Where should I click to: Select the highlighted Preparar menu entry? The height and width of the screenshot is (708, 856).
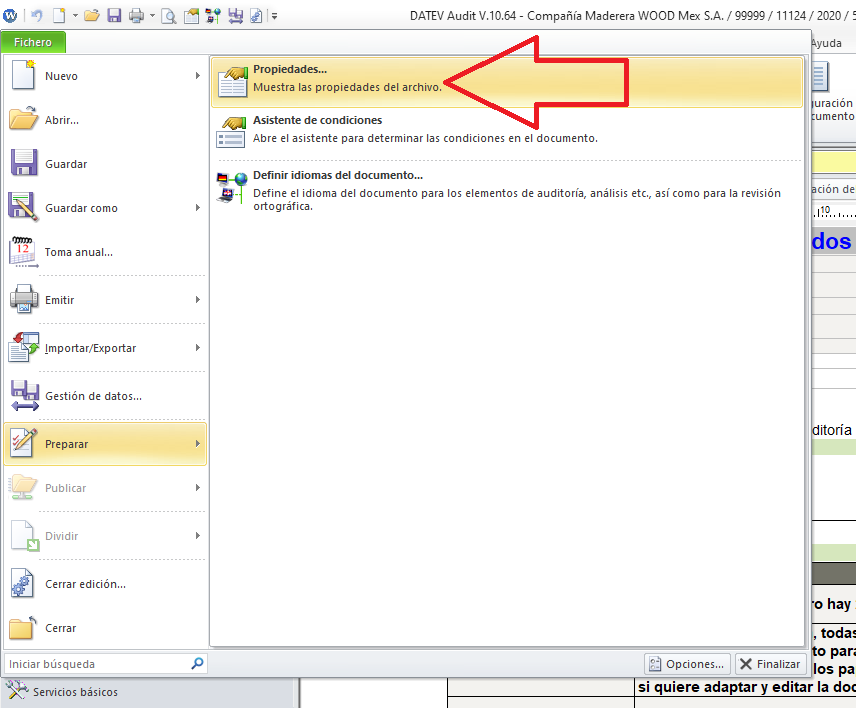click(104, 444)
